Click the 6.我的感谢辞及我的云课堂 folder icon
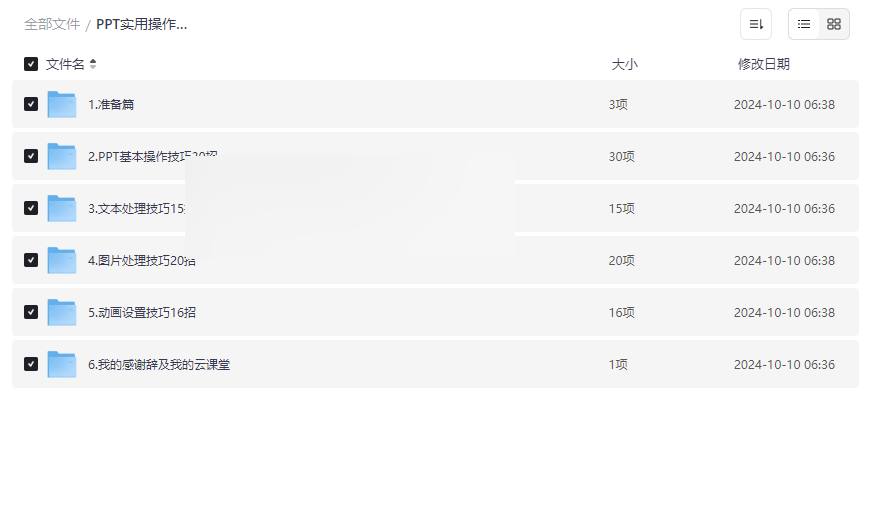Image resolution: width=874 pixels, height=514 pixels. coord(62,364)
